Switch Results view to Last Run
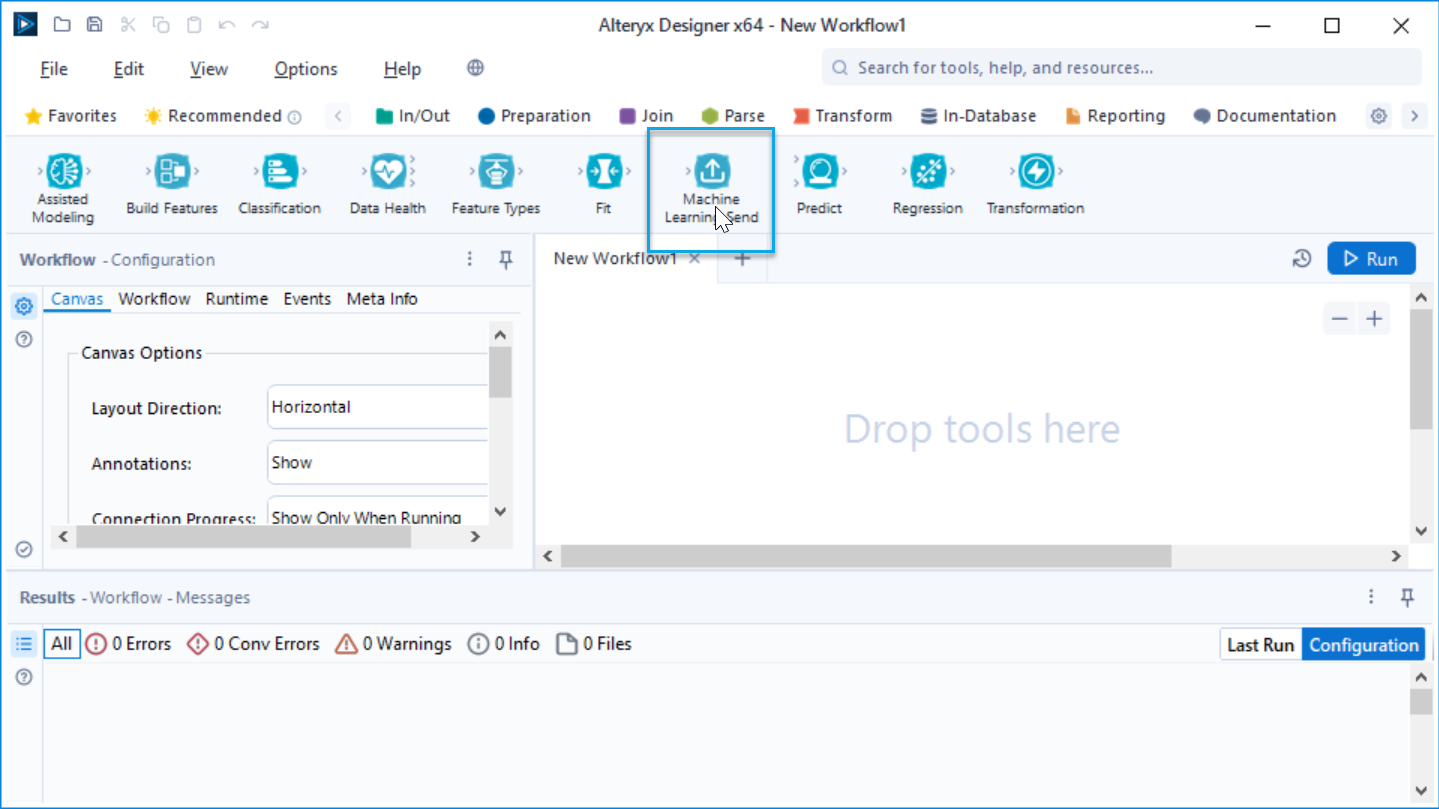 click(x=1259, y=644)
